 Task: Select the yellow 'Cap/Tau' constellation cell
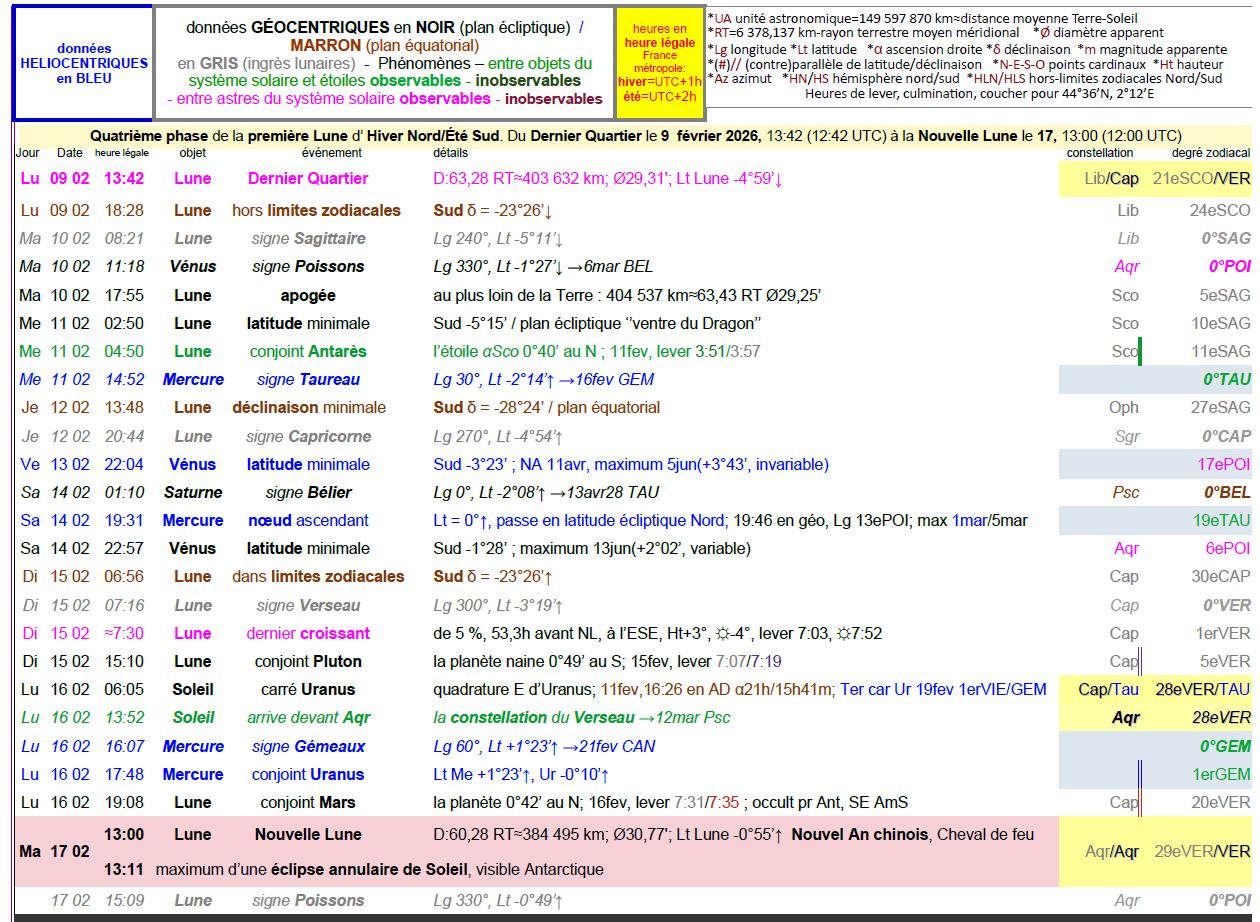click(x=1108, y=690)
